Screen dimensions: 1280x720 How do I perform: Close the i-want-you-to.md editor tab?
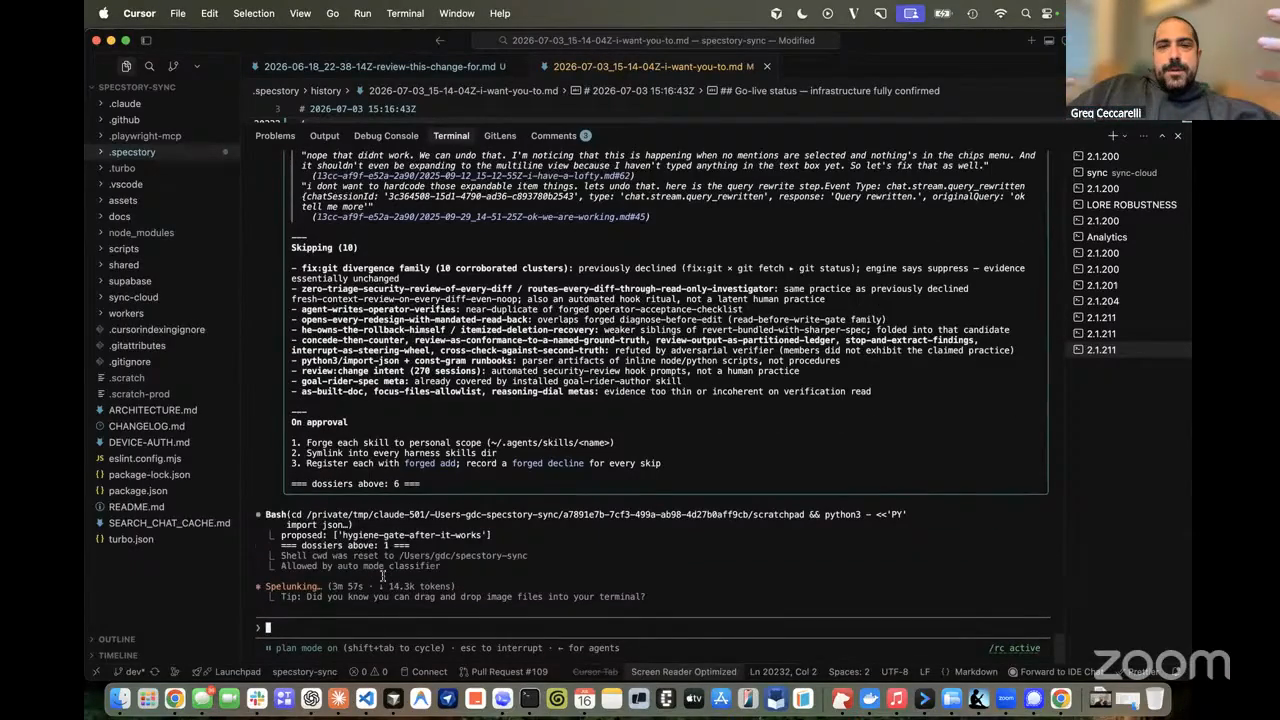click(767, 66)
